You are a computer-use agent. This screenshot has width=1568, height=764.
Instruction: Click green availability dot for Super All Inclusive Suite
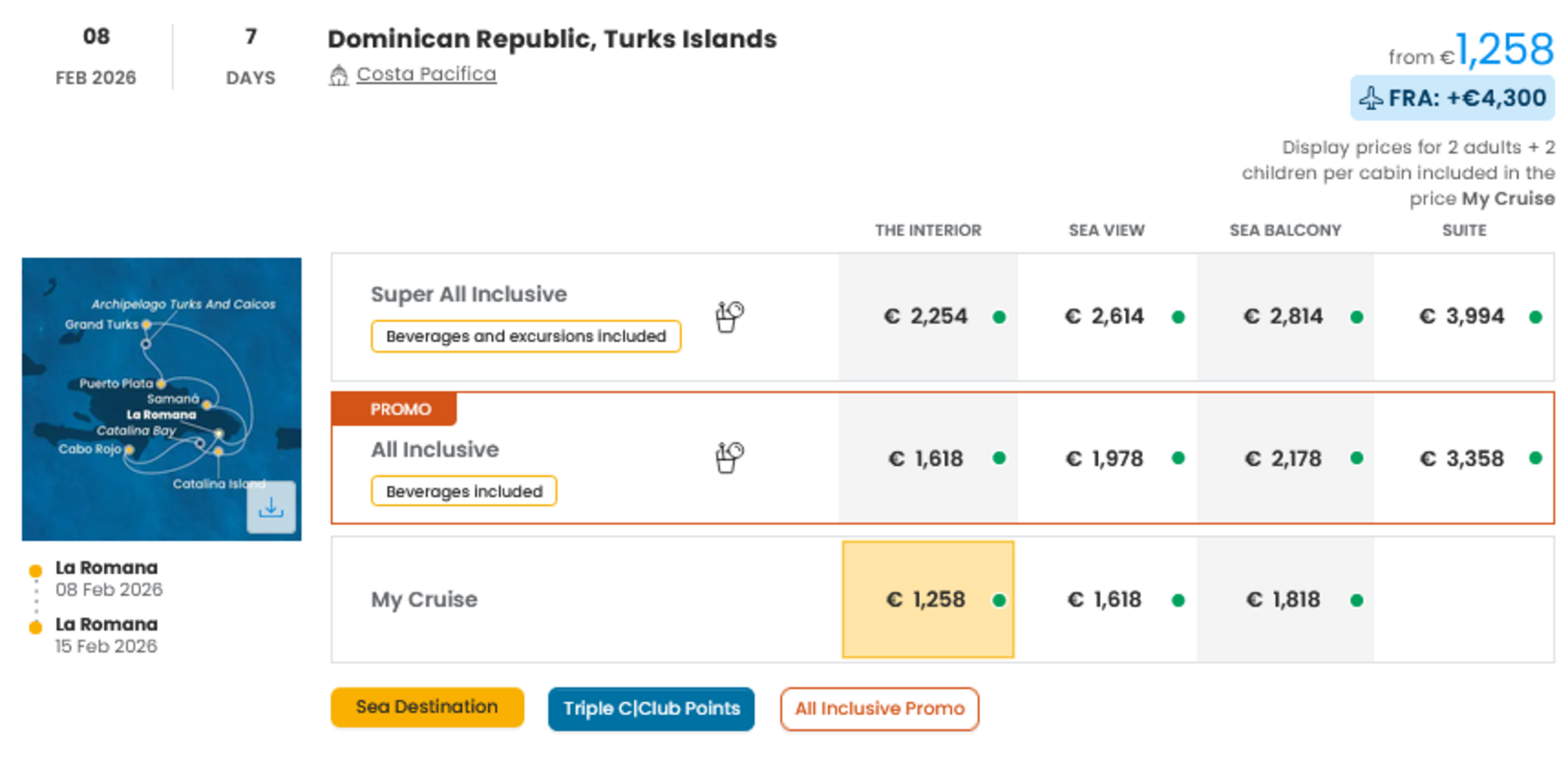tap(1536, 317)
